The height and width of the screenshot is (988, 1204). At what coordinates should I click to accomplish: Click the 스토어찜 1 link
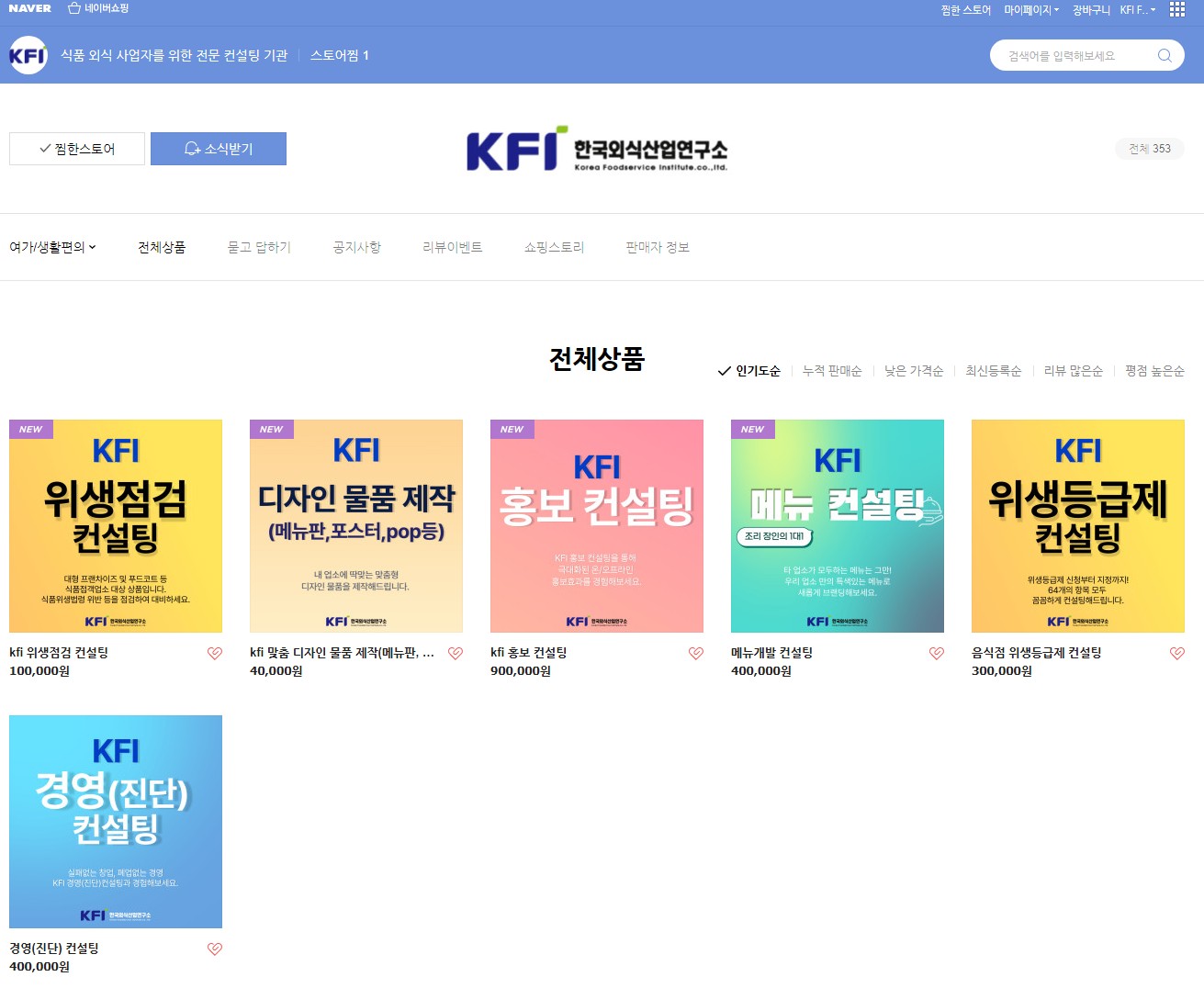339,55
